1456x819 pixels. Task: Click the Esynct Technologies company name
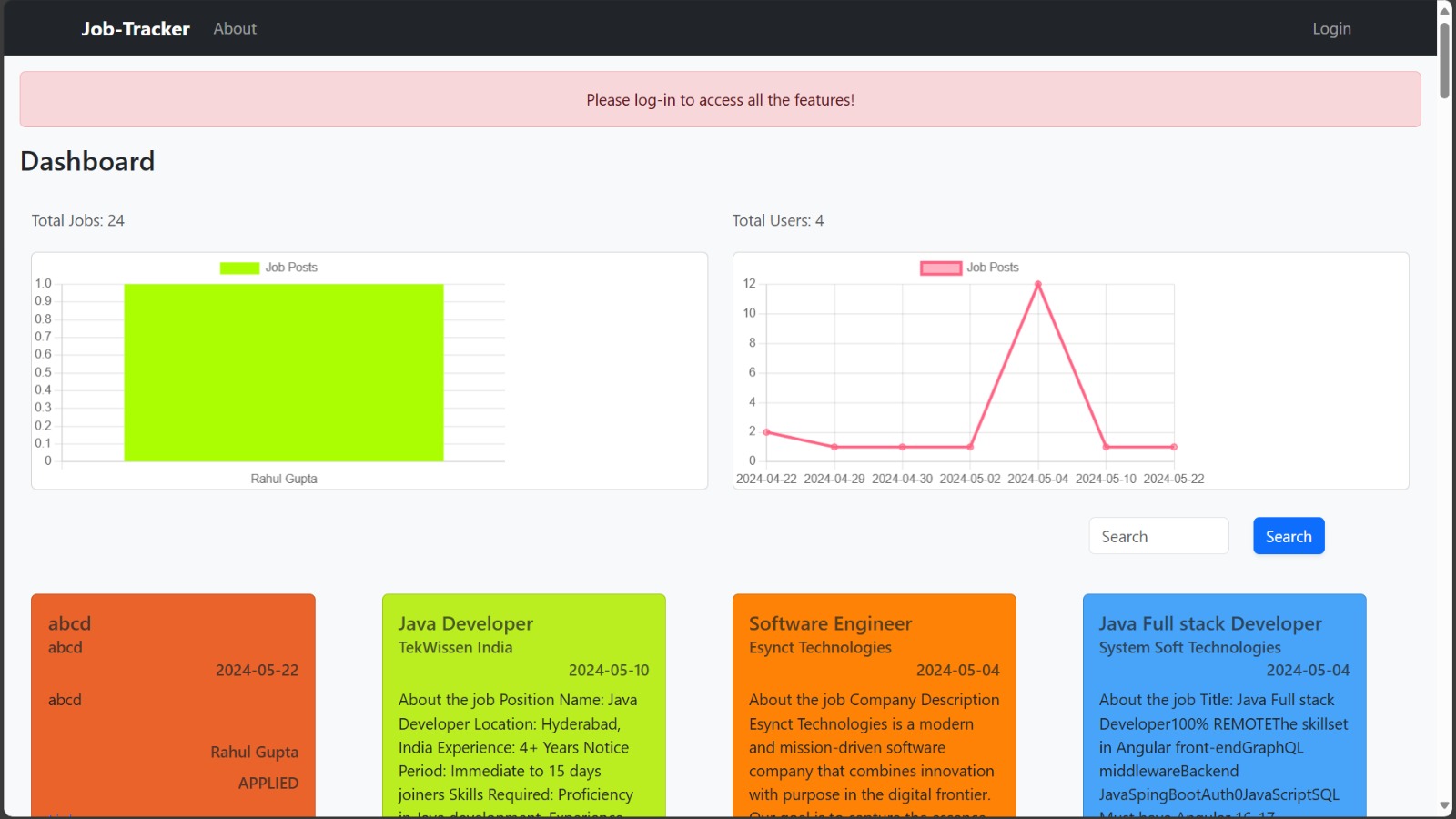pos(820,647)
